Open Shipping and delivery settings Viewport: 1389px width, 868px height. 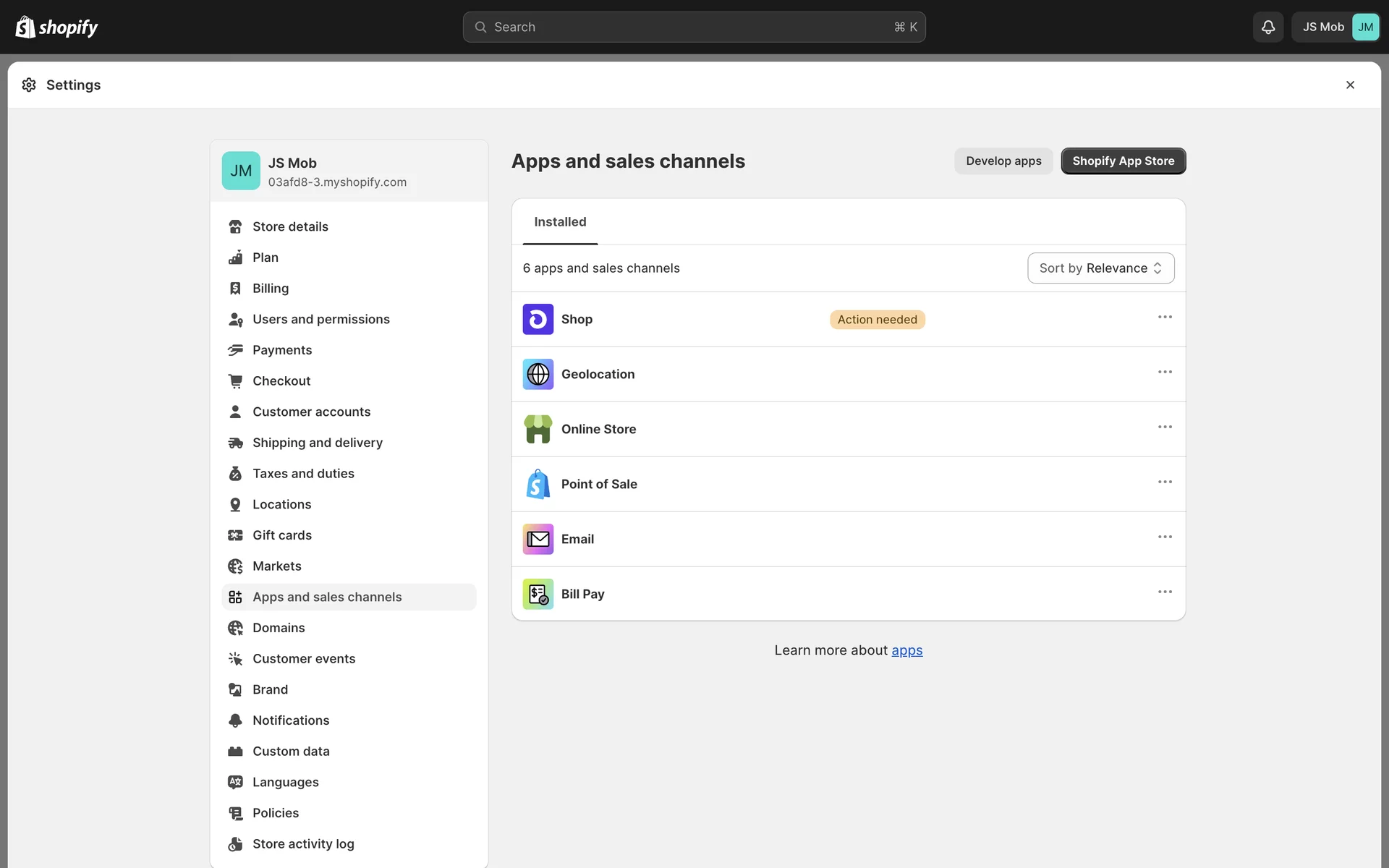[x=317, y=443]
